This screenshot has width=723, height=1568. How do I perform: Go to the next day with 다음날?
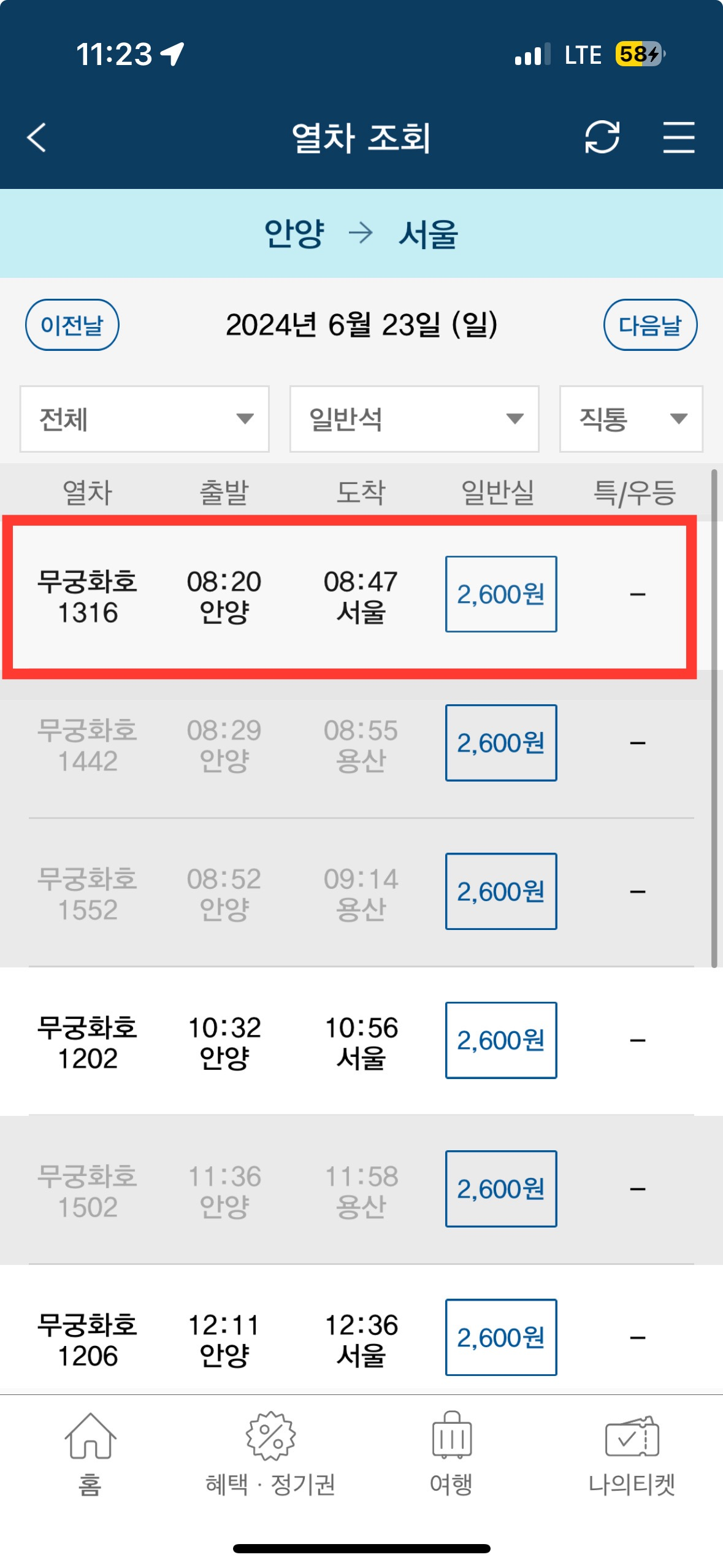[x=650, y=325]
